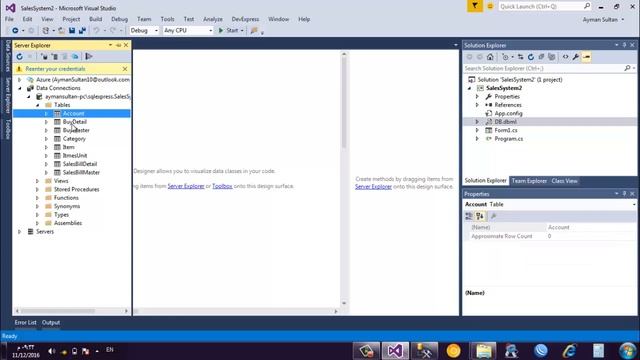Open the Debug menu
This screenshot has height=360, width=640.
tap(119, 19)
